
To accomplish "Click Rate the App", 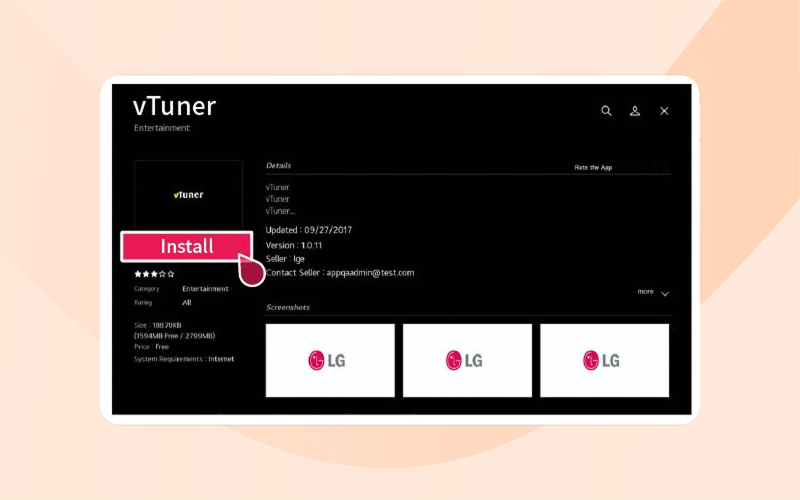I will (x=593, y=167).
